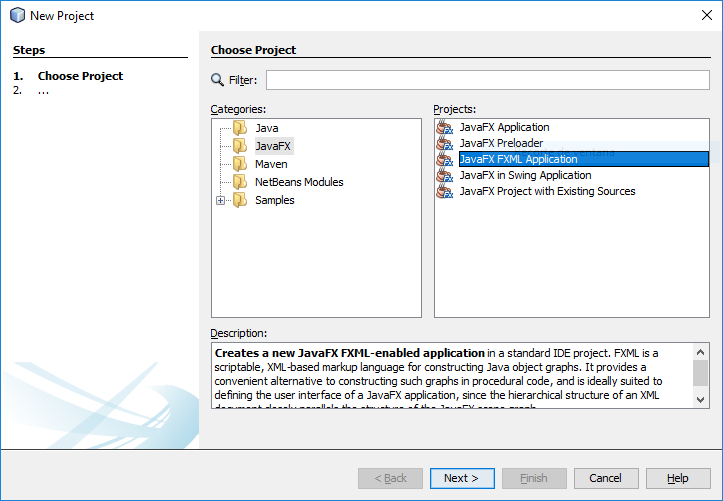
Task: Focus the Filter text field
Action: (x=487, y=80)
